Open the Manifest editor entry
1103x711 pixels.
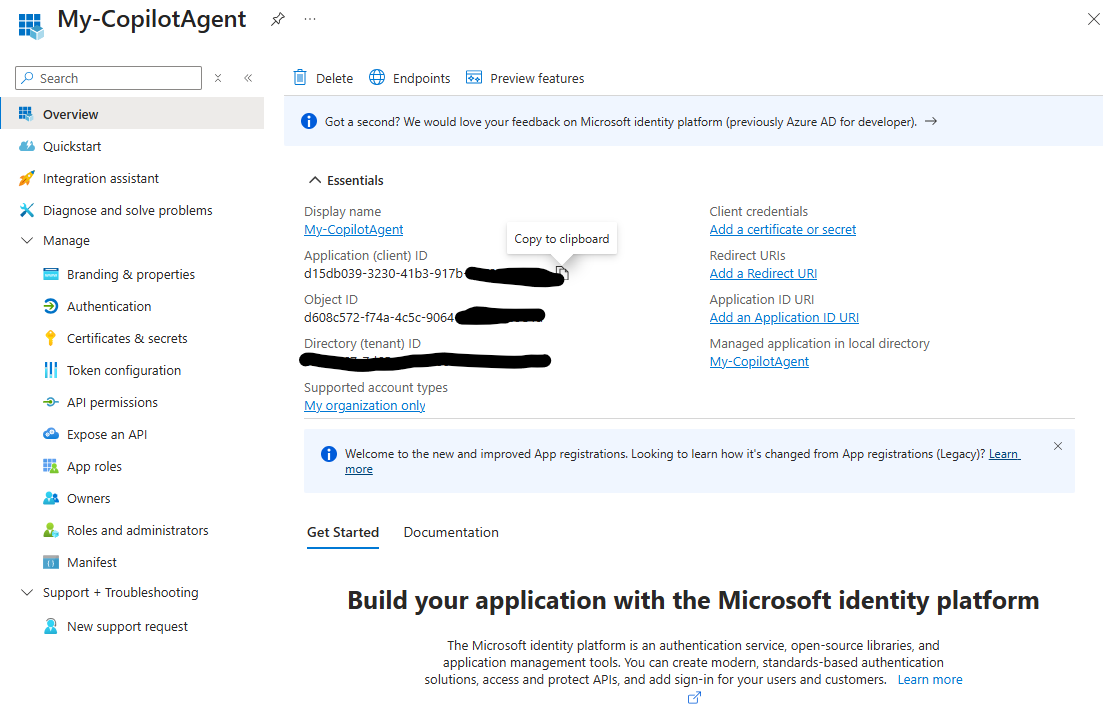(x=91, y=563)
